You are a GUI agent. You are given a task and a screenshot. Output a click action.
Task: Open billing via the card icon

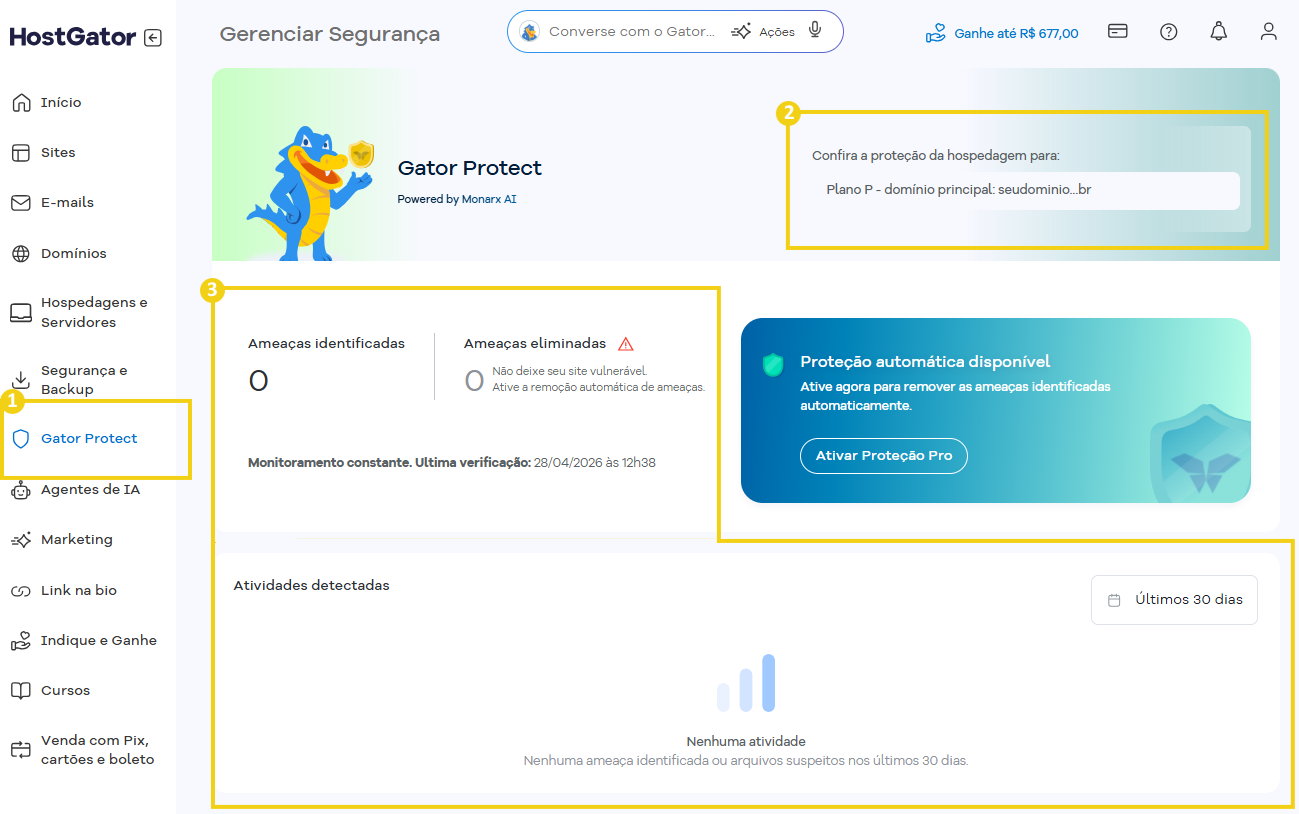point(1118,31)
